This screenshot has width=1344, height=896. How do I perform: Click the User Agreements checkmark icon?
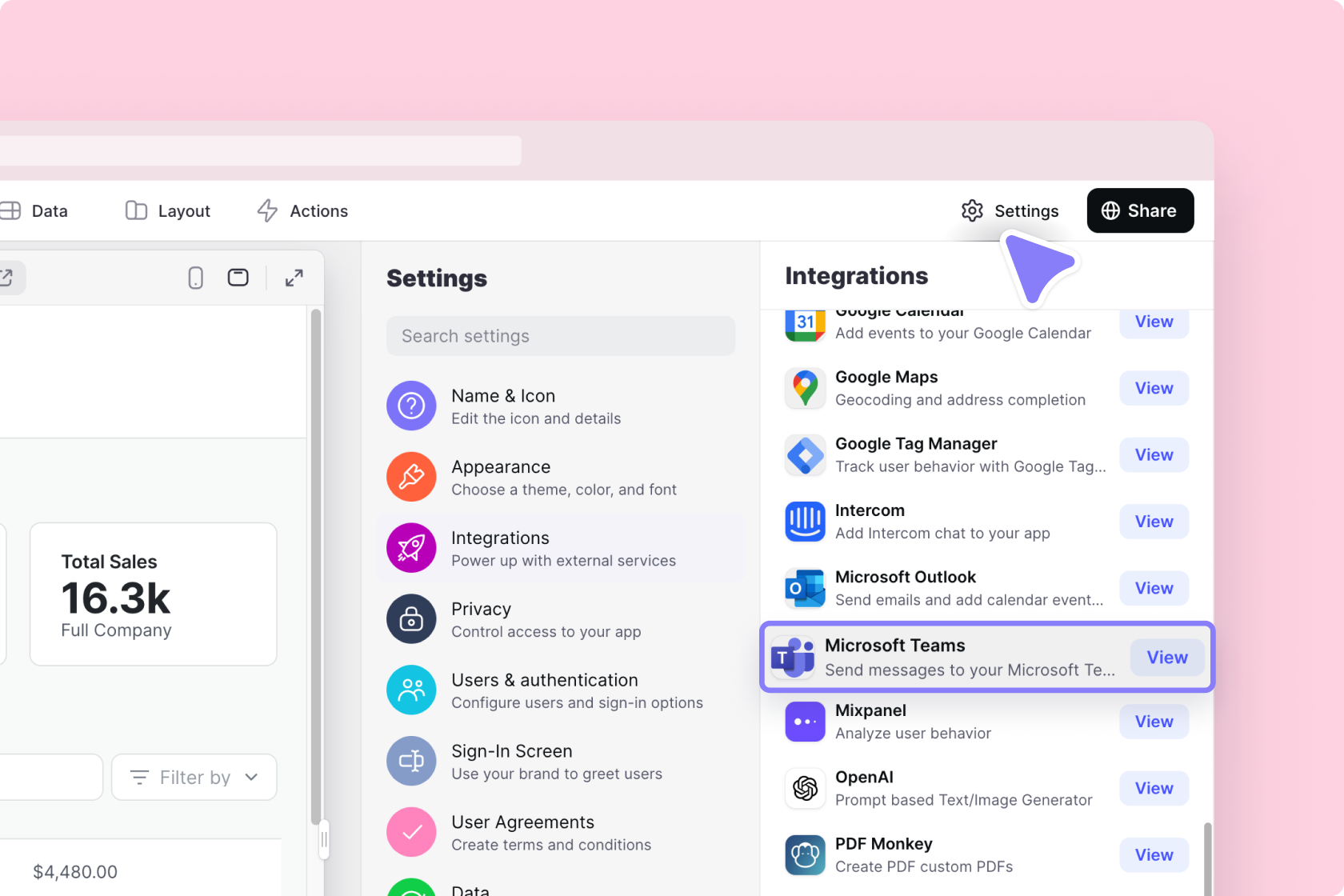coord(411,832)
